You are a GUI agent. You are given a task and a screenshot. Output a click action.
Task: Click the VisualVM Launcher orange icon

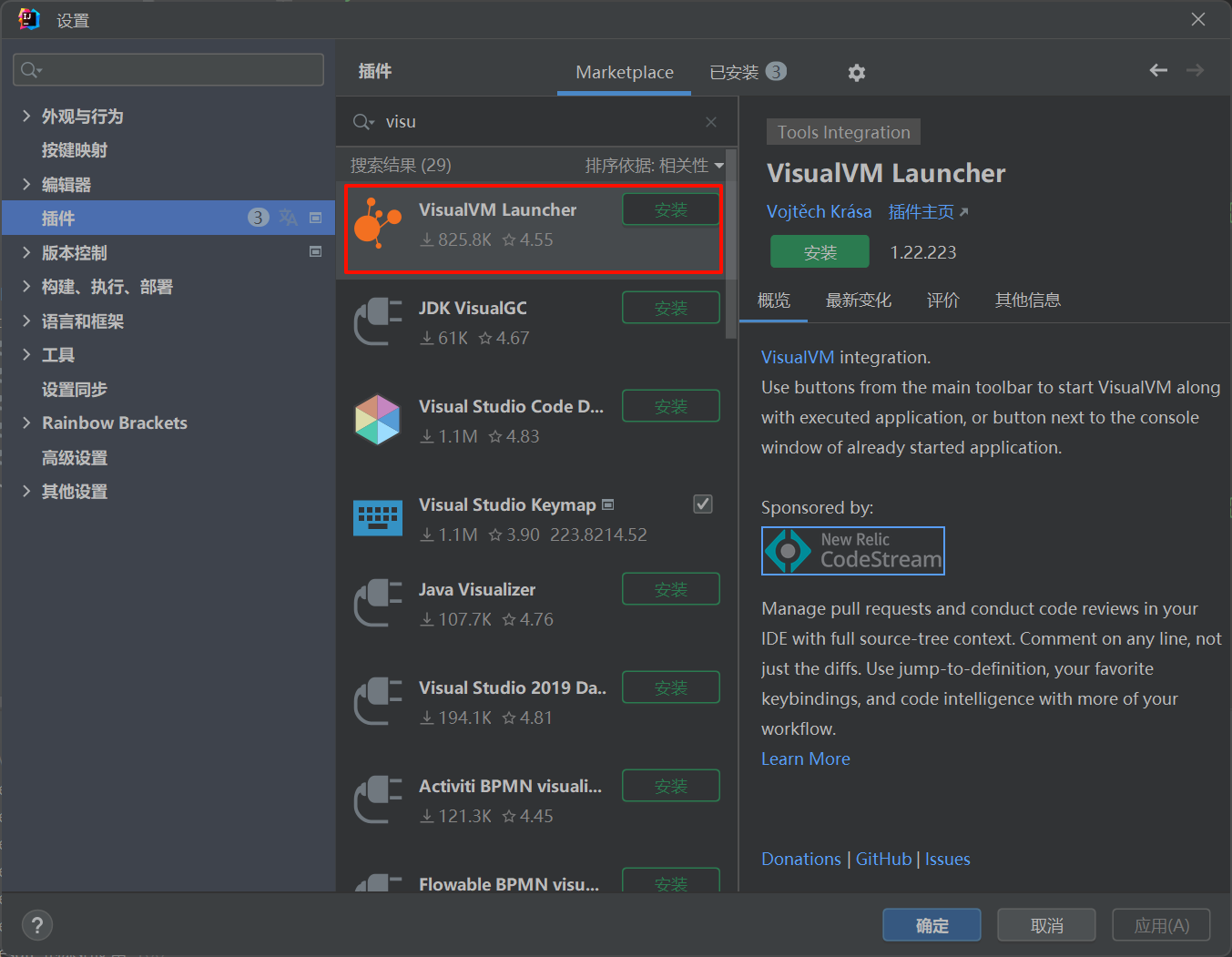coord(377,223)
